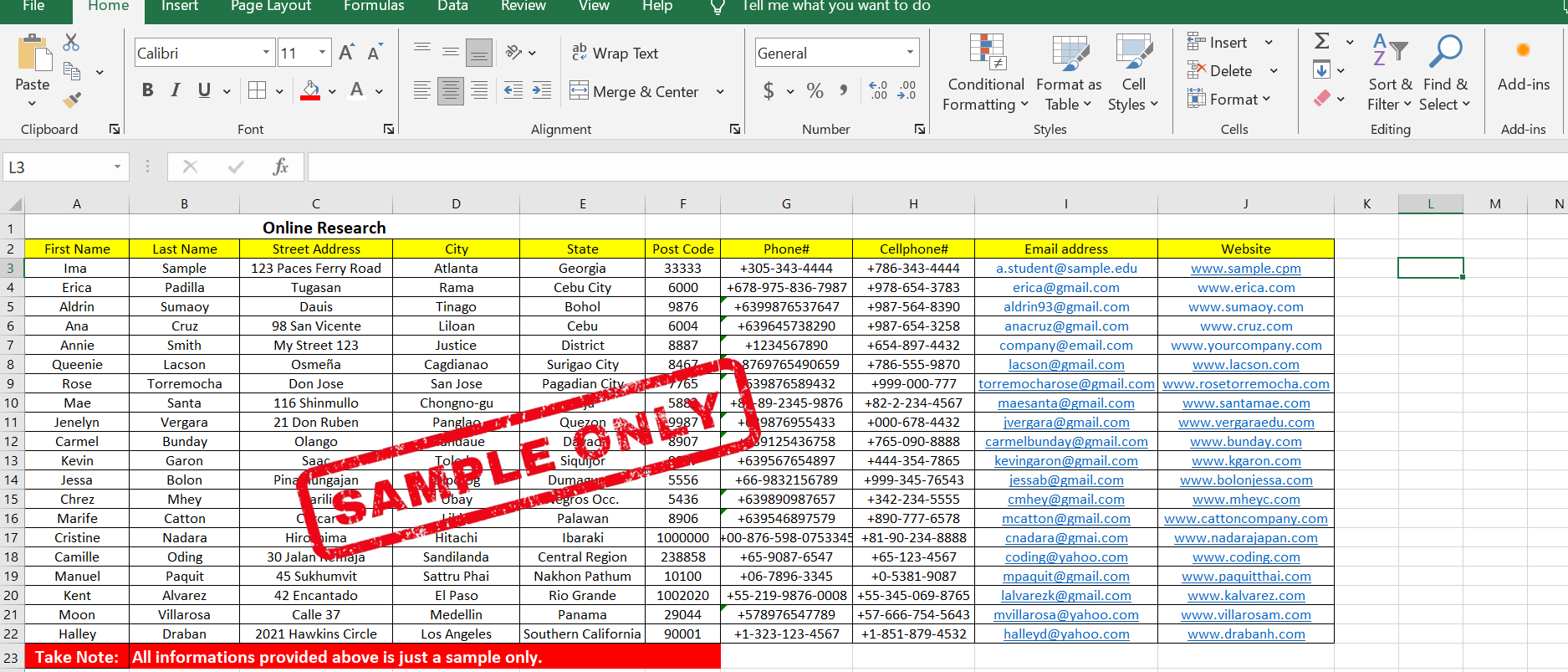1568x672 pixels.
Task: Click Decrease Decimal icon
Action: [x=907, y=90]
